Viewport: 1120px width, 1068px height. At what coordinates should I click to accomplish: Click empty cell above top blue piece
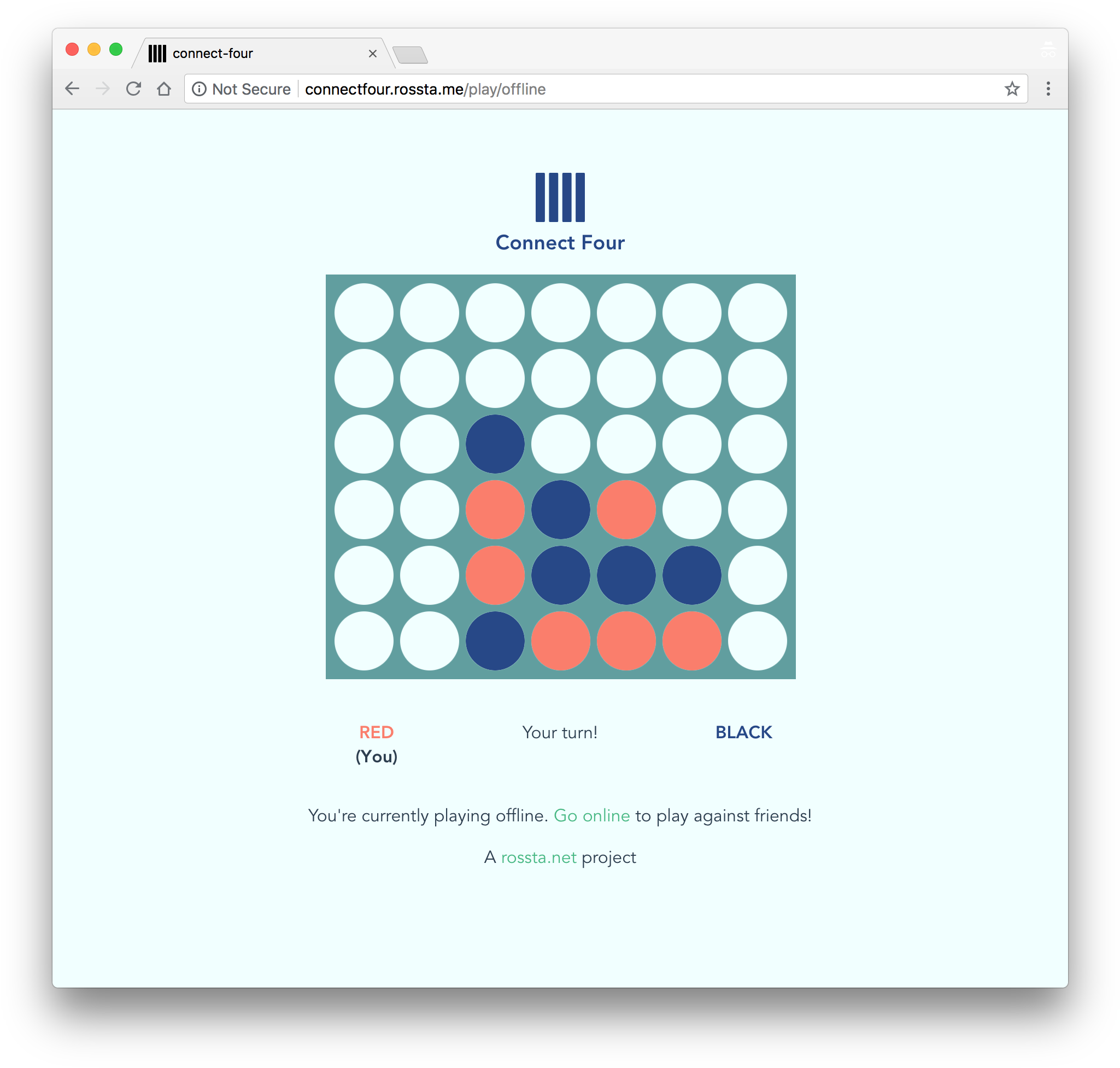pyautogui.click(x=495, y=378)
